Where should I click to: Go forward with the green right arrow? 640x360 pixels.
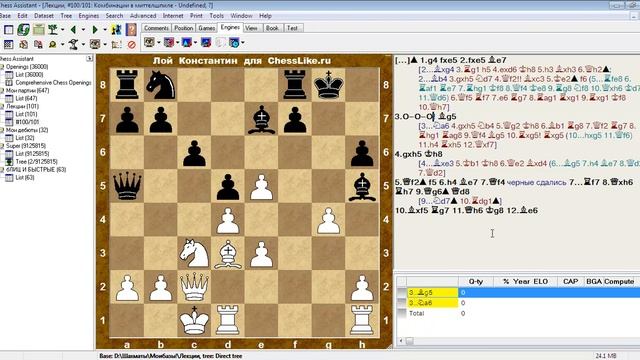[95, 30]
